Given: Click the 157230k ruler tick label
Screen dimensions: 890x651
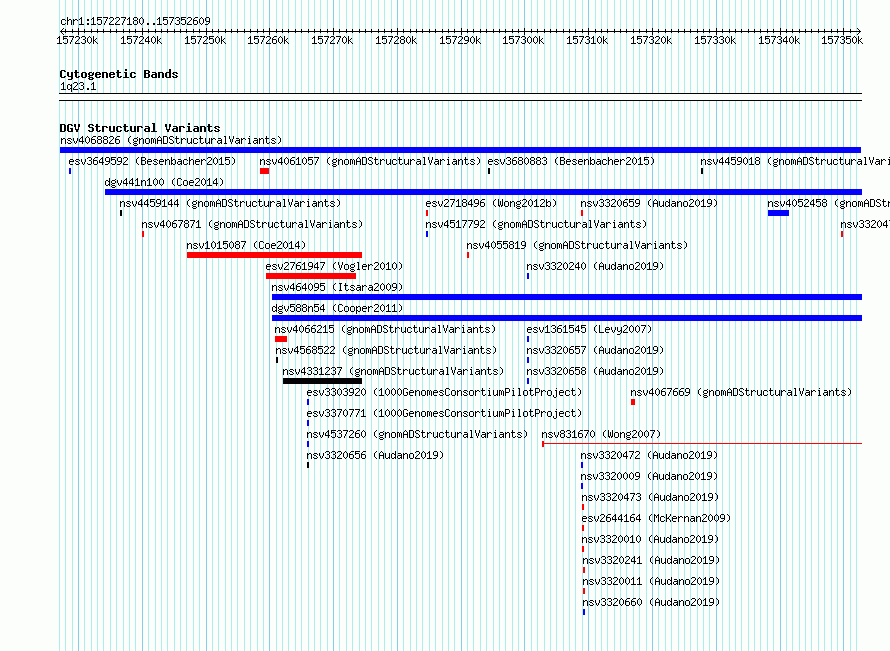Looking at the screenshot, I should (77, 40).
